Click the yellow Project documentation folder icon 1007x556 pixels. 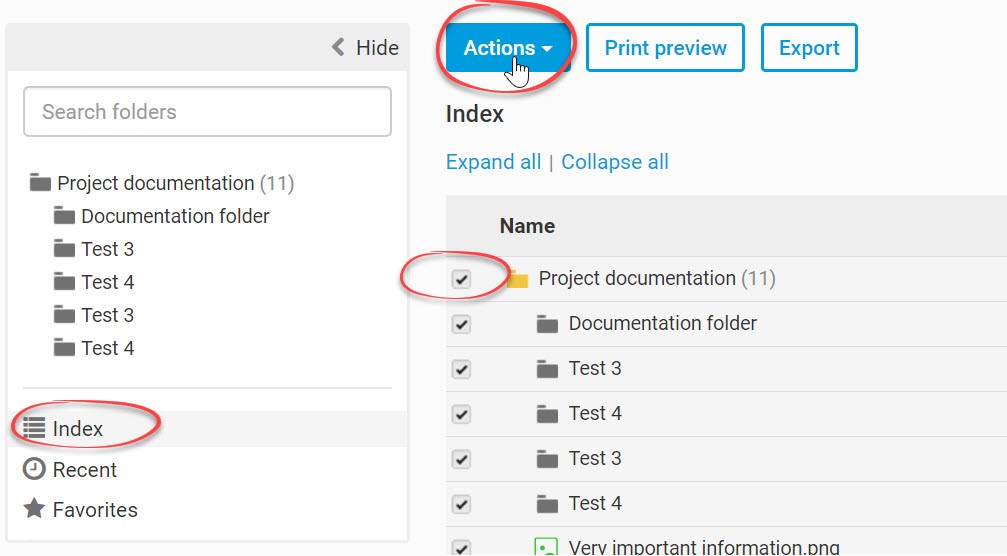[517, 279]
